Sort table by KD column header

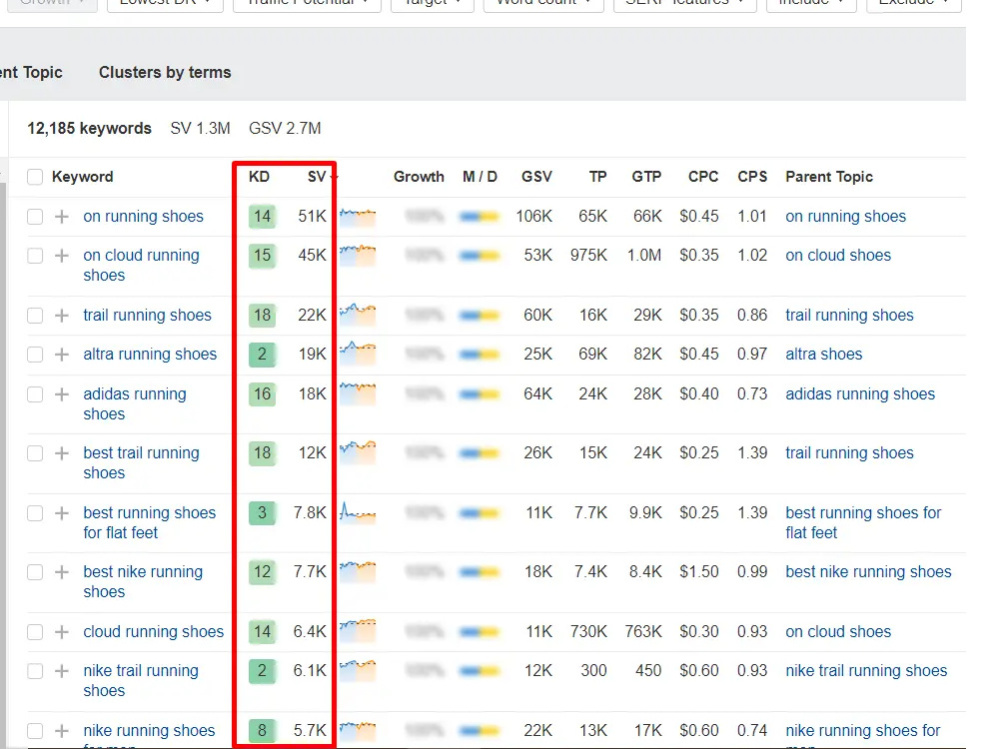click(259, 177)
